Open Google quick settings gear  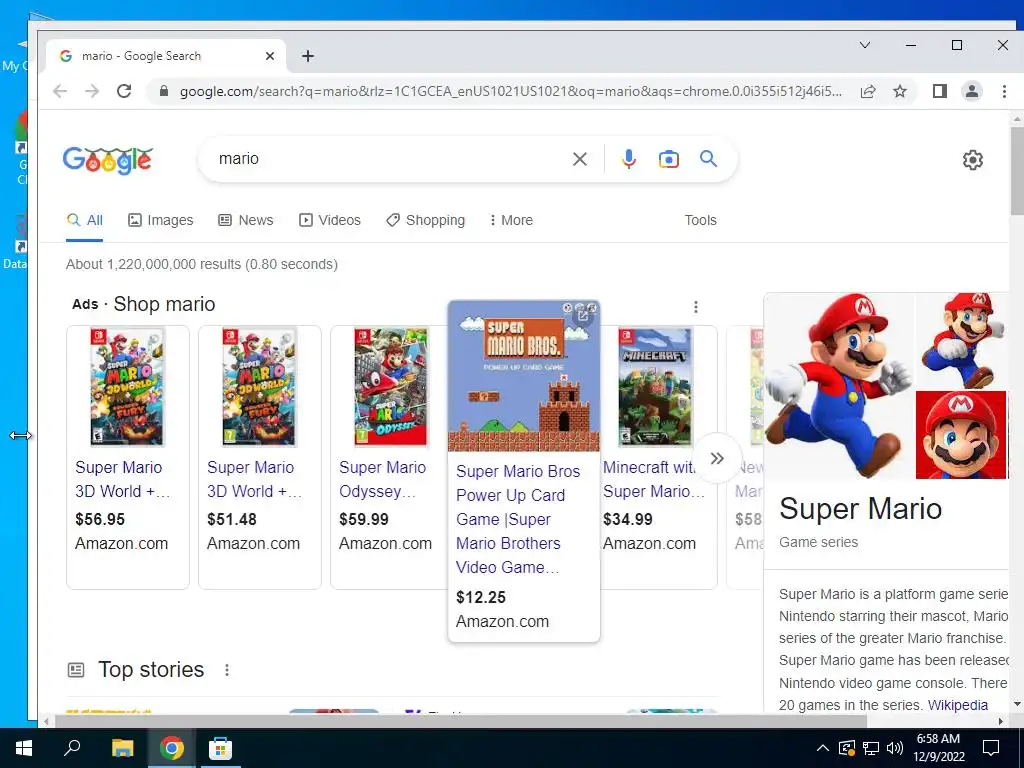click(x=972, y=159)
